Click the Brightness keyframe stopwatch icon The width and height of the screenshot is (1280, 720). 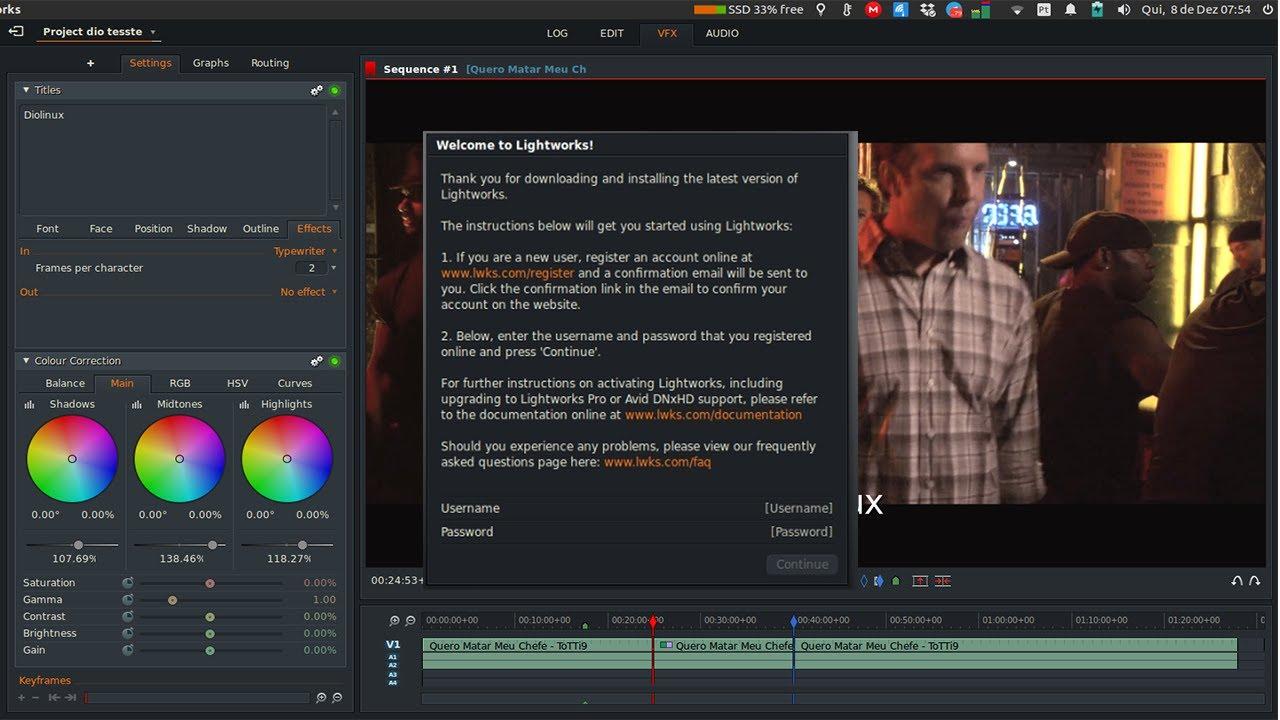point(128,634)
